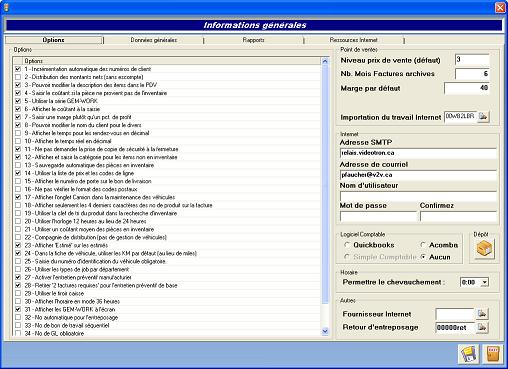Image resolution: width=508 pixels, height=369 pixels.
Task: Select Acomba accounting software
Action: [423, 245]
